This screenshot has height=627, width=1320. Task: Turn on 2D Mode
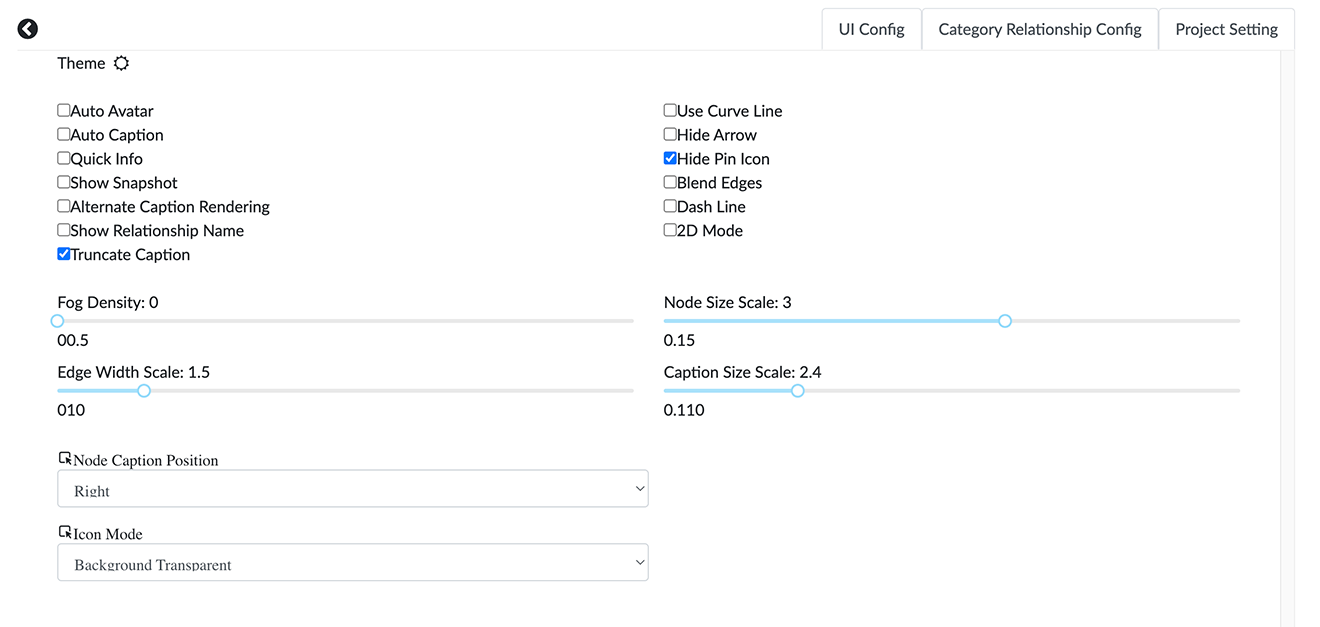pyautogui.click(x=669, y=229)
